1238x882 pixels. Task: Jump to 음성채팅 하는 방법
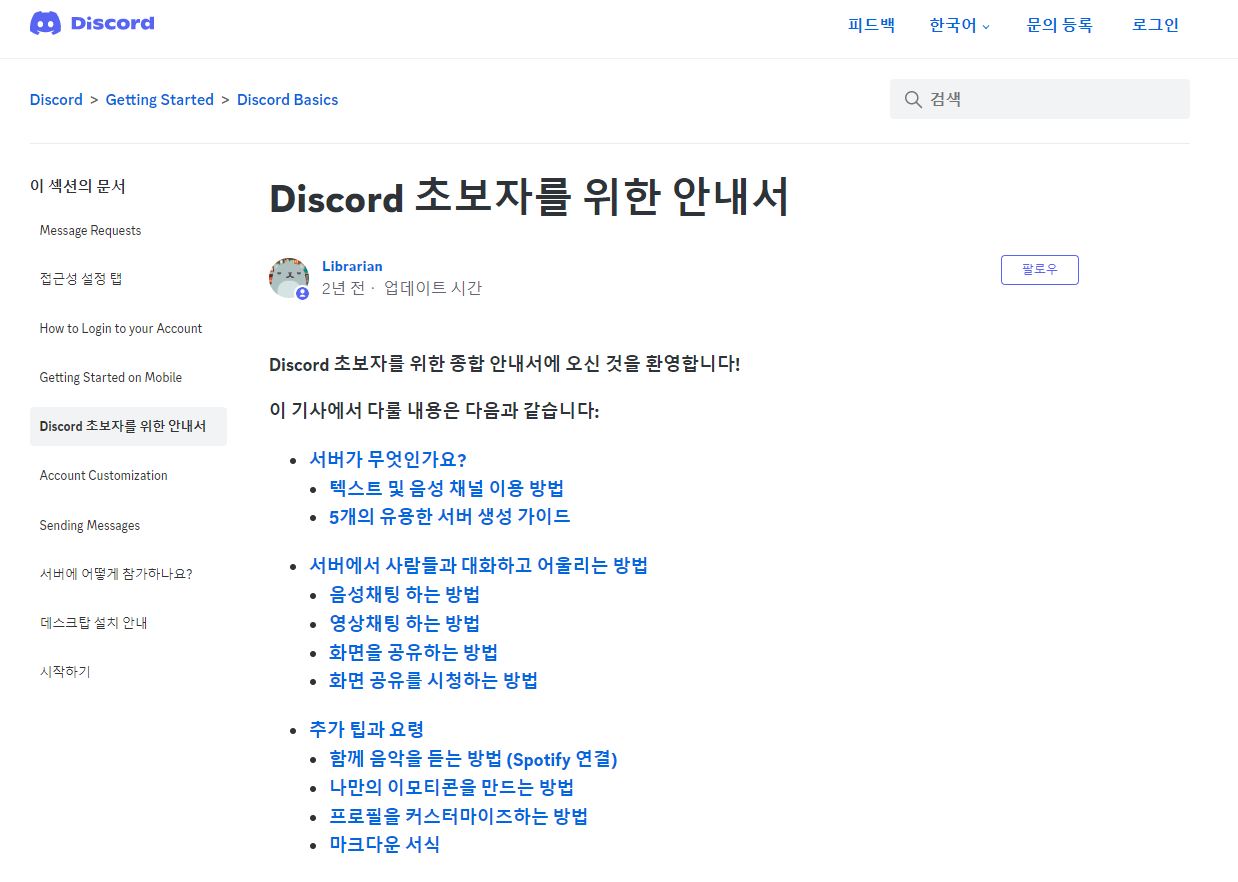pos(405,595)
